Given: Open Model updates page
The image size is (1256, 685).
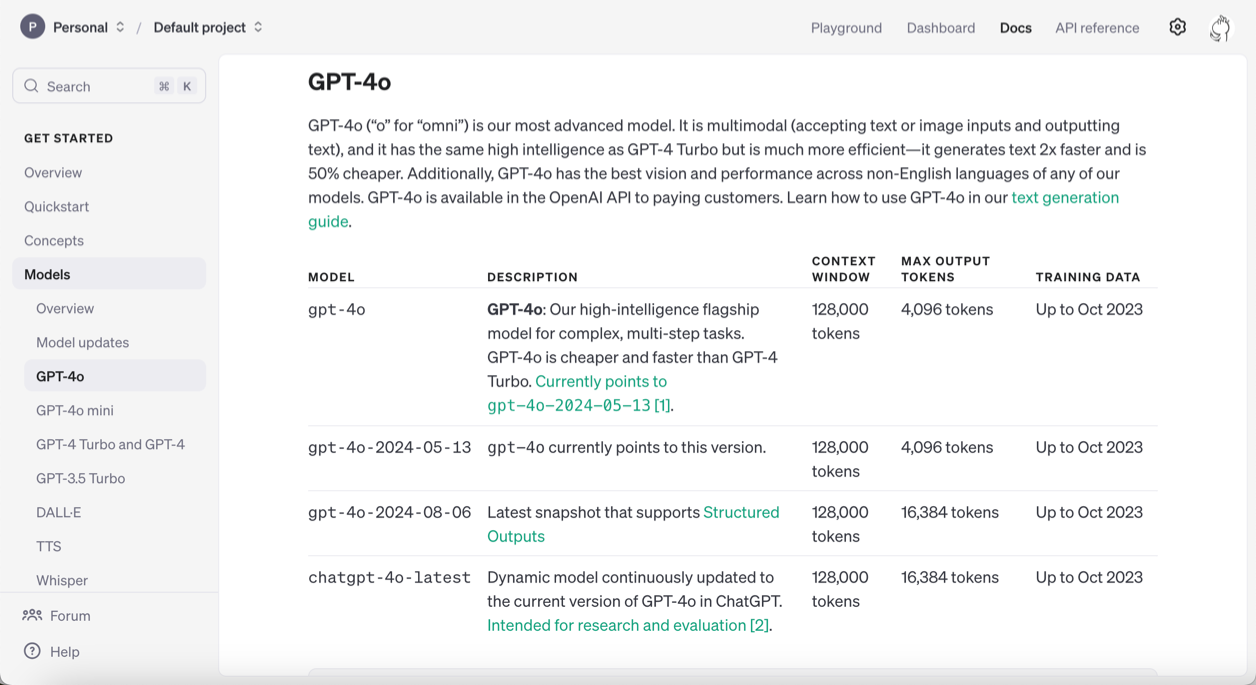Looking at the screenshot, I should click(82, 342).
